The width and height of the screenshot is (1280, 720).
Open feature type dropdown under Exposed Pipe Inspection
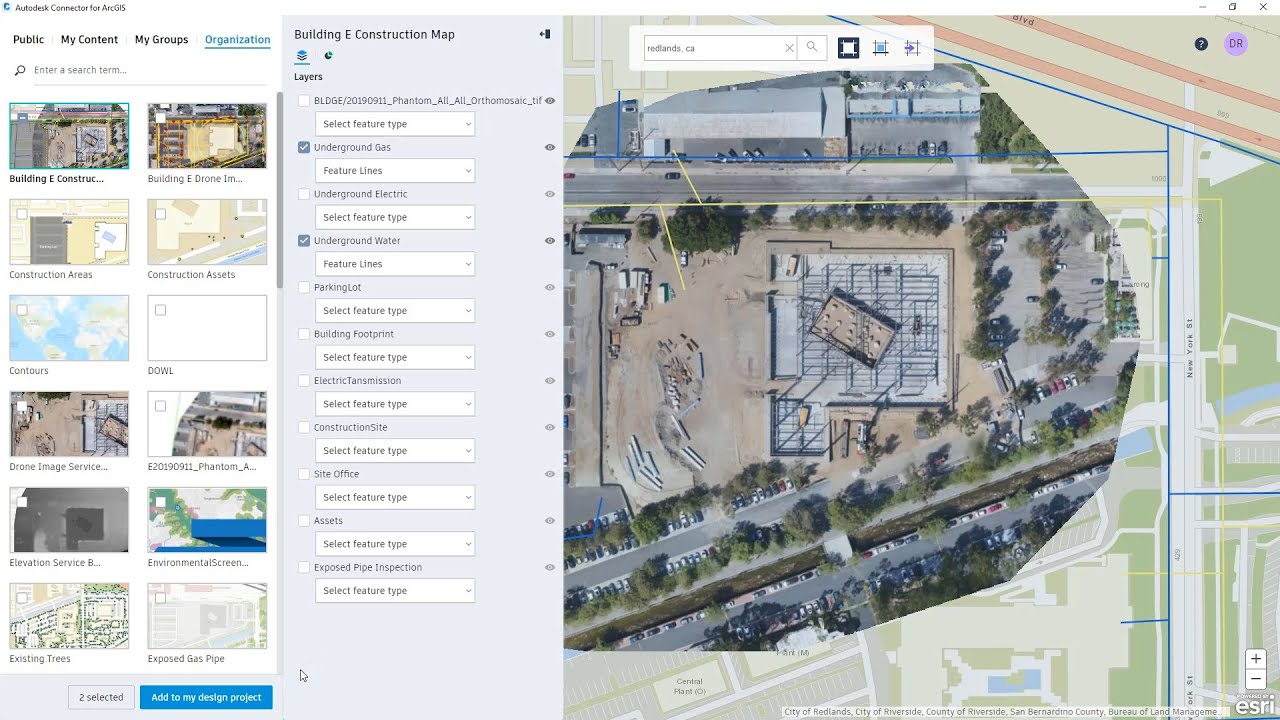click(x=395, y=591)
